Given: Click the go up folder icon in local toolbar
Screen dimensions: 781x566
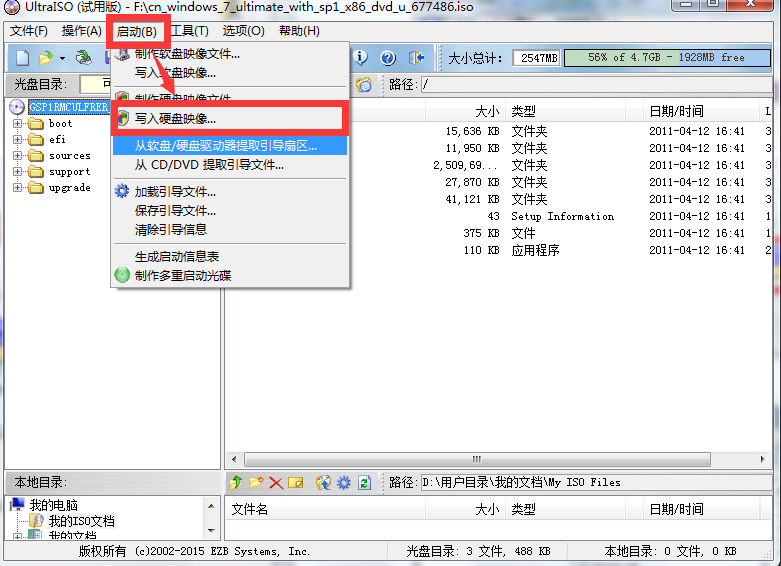Looking at the screenshot, I should (236, 483).
